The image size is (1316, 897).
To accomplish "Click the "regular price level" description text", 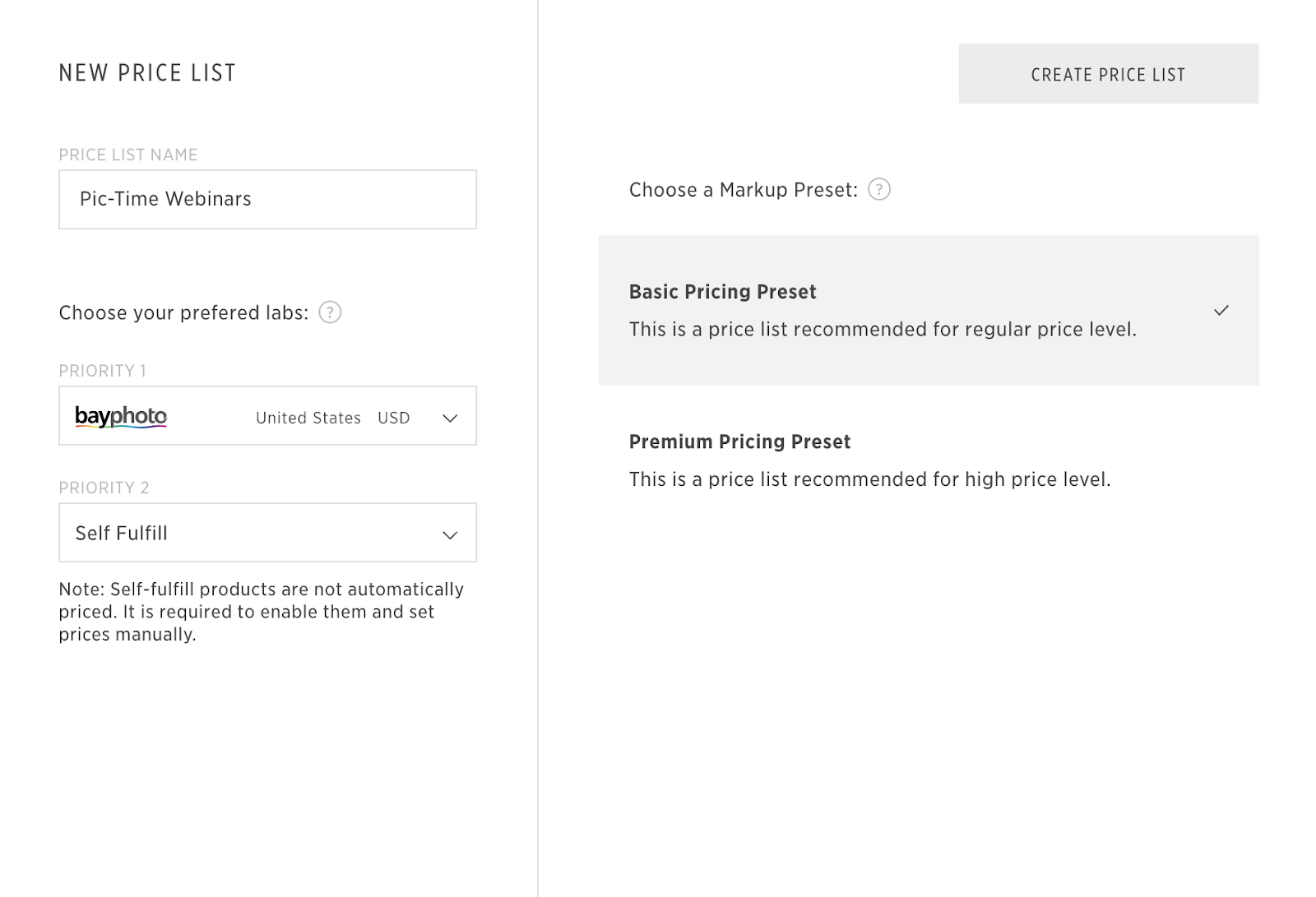I will click(882, 330).
